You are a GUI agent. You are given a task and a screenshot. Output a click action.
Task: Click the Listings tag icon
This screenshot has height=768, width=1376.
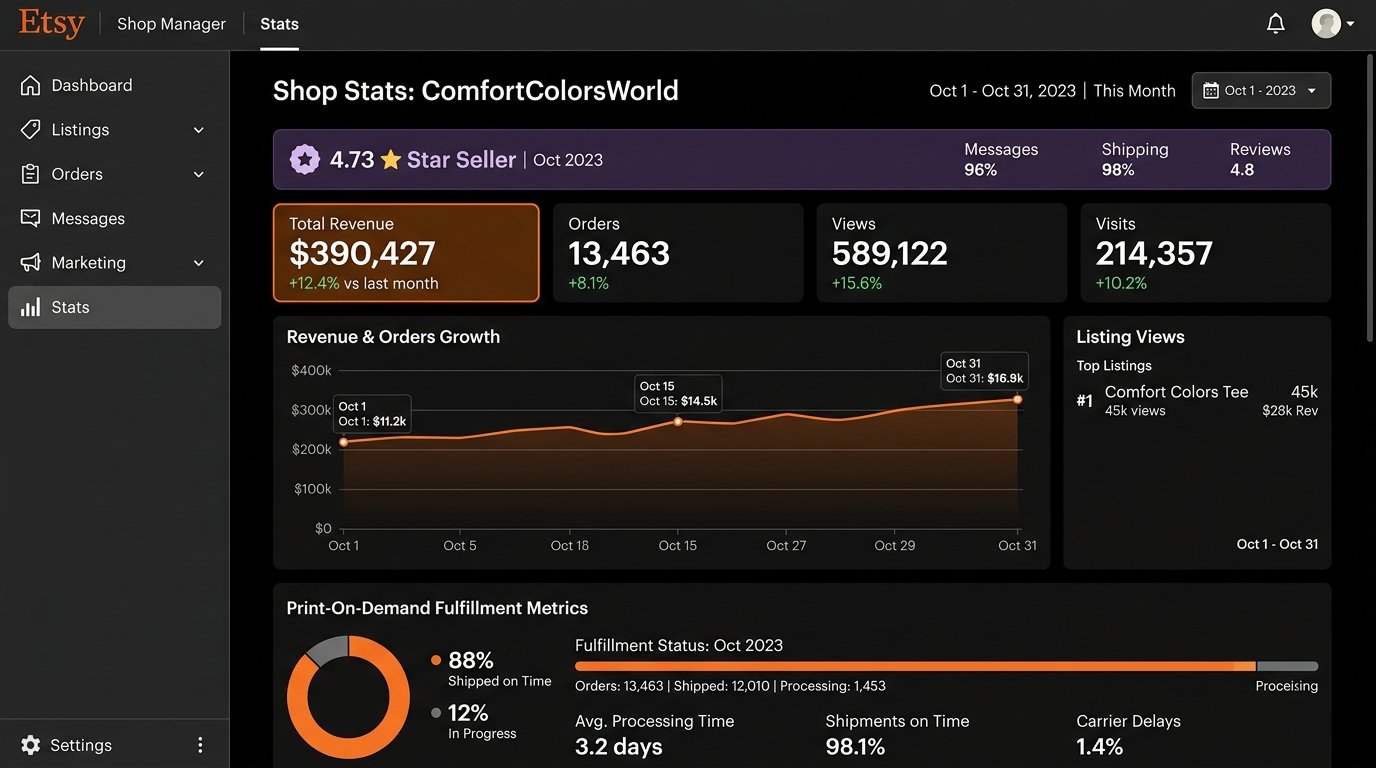click(x=31, y=129)
